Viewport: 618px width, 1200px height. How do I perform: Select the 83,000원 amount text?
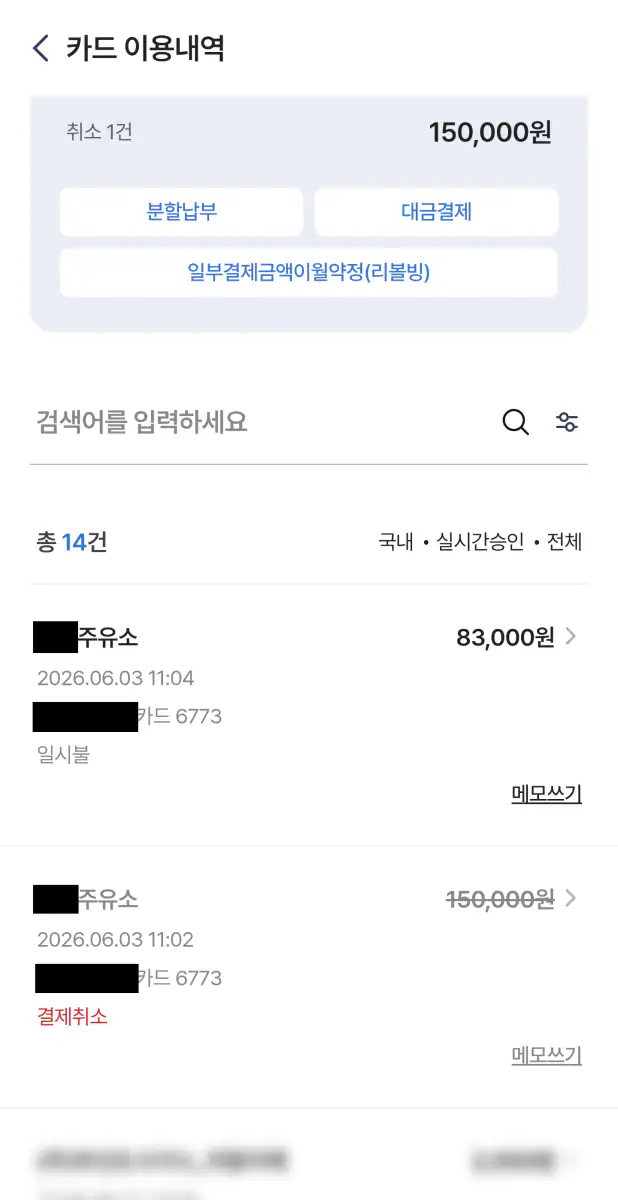(505, 637)
